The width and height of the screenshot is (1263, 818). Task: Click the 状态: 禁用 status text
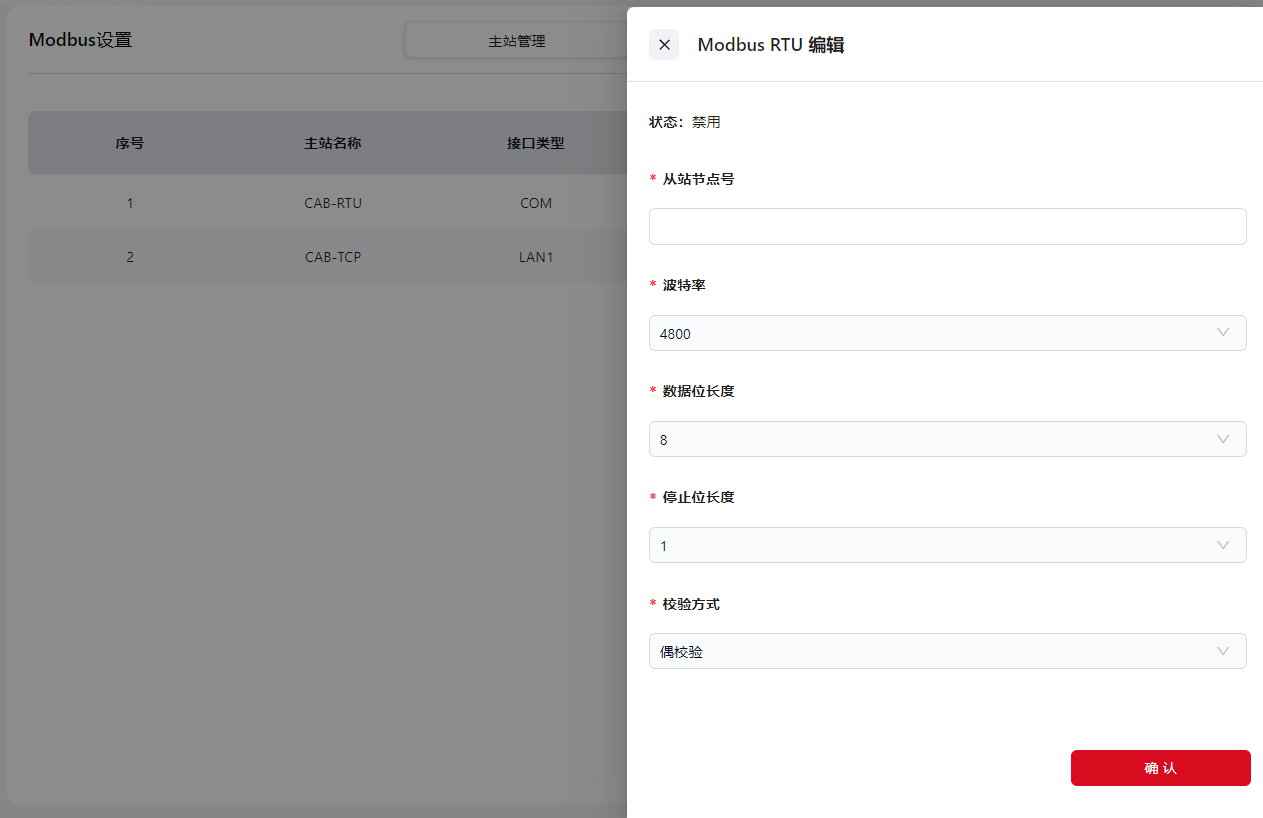pos(685,122)
